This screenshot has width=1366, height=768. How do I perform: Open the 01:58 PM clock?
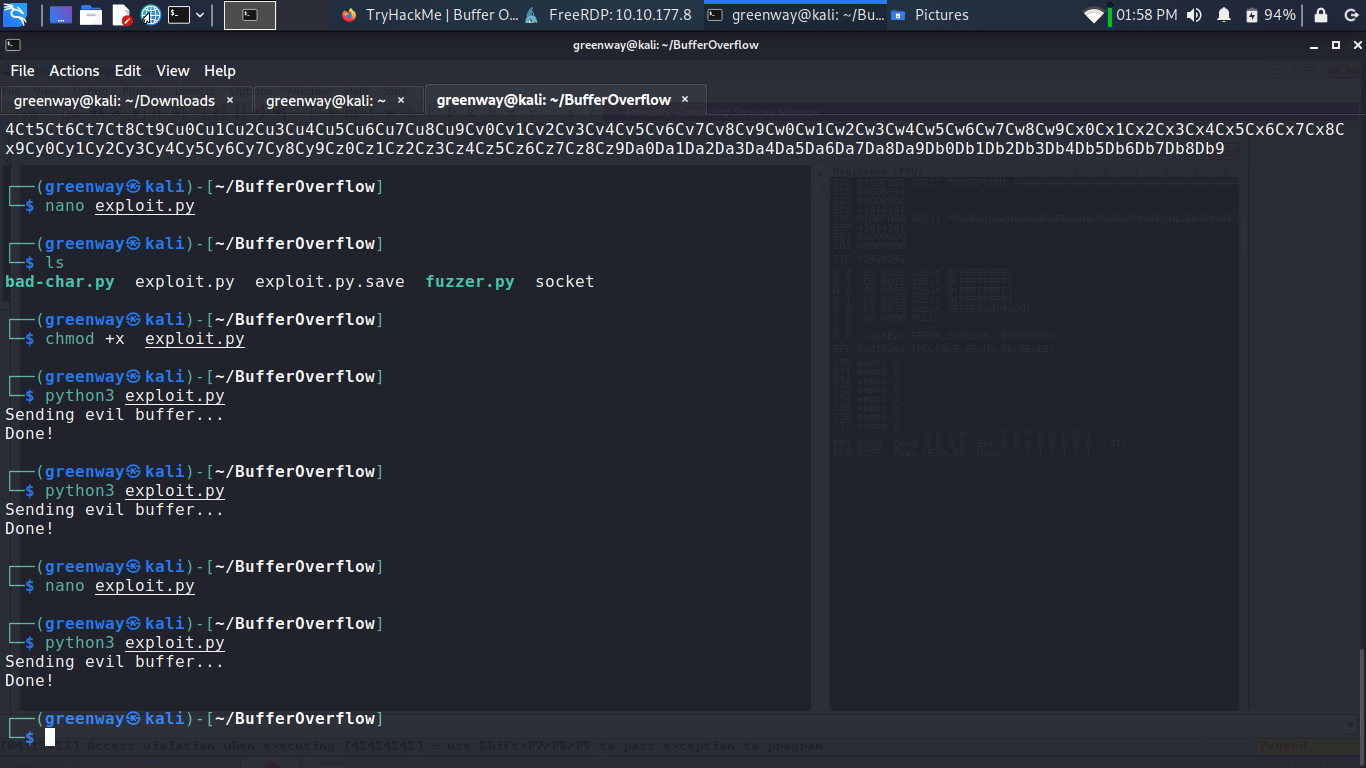pyautogui.click(x=1146, y=15)
